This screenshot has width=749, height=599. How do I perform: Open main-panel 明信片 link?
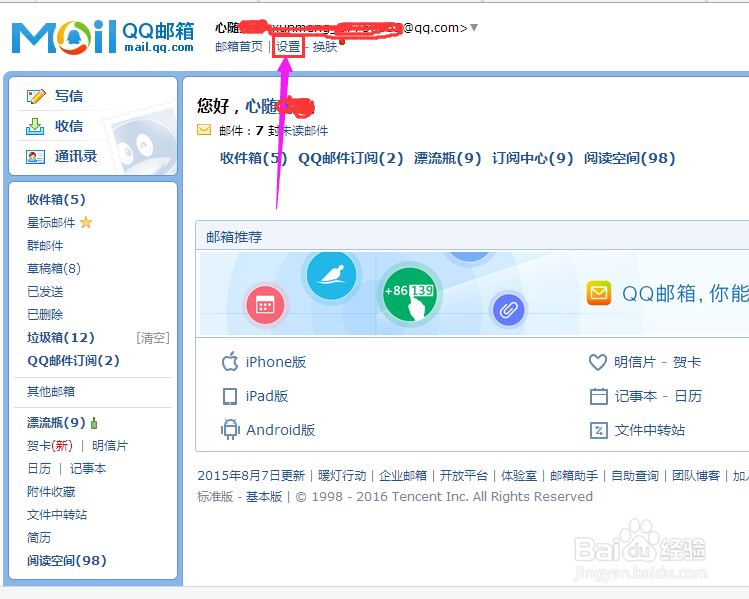pos(635,362)
